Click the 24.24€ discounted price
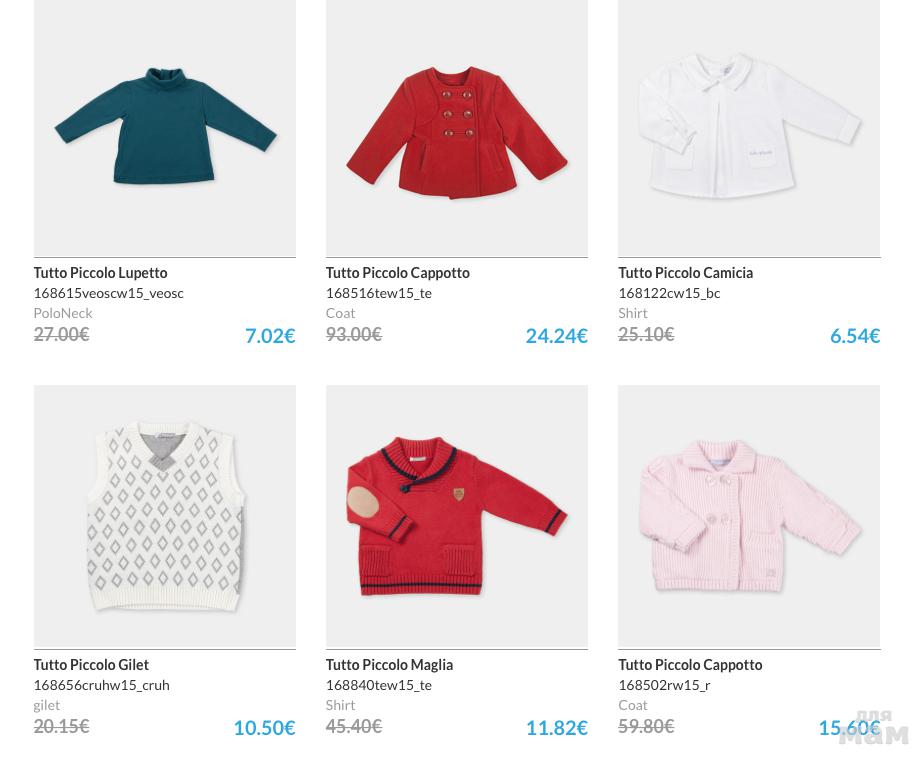The height and width of the screenshot is (759, 924). tap(556, 336)
